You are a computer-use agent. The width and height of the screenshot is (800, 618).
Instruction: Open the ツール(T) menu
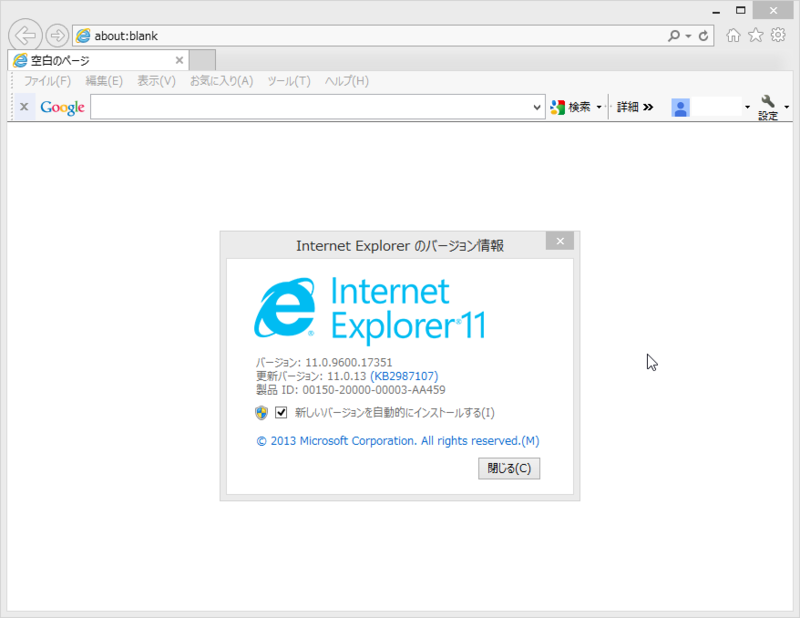click(x=289, y=81)
